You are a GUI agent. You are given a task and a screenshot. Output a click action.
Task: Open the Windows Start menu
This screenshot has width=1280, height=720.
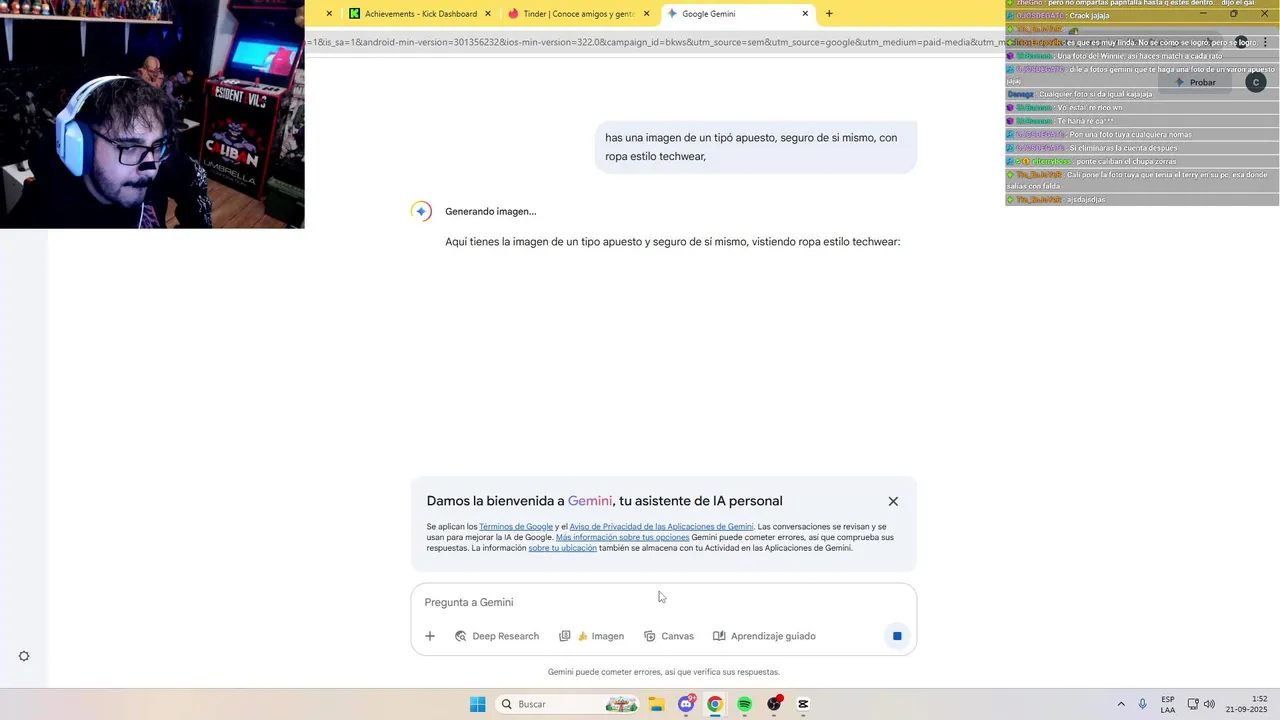point(478,704)
